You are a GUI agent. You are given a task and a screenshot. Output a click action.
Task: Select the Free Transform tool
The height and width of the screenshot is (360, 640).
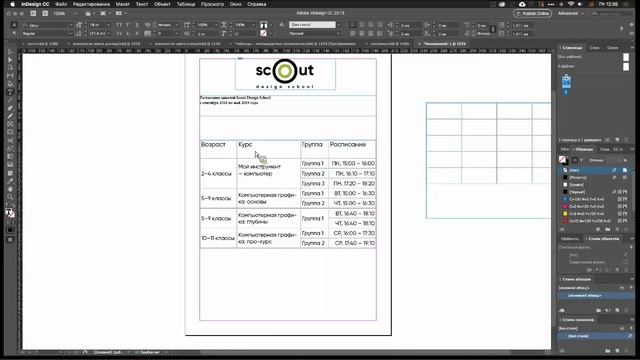tap(10, 148)
